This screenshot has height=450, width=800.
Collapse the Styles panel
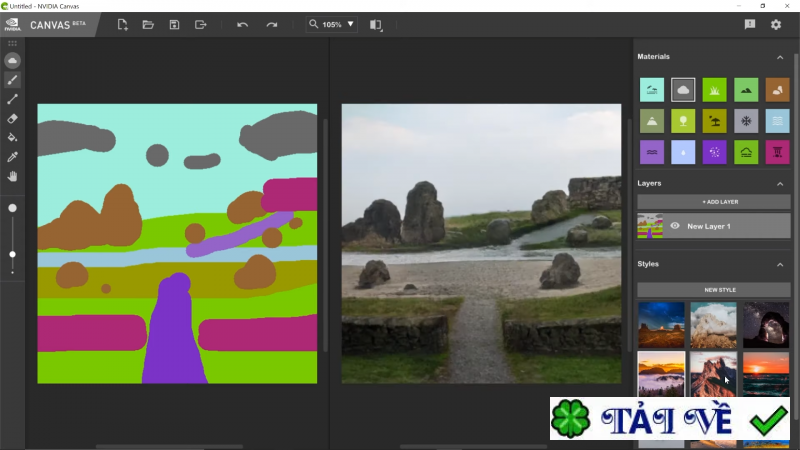[x=780, y=264]
